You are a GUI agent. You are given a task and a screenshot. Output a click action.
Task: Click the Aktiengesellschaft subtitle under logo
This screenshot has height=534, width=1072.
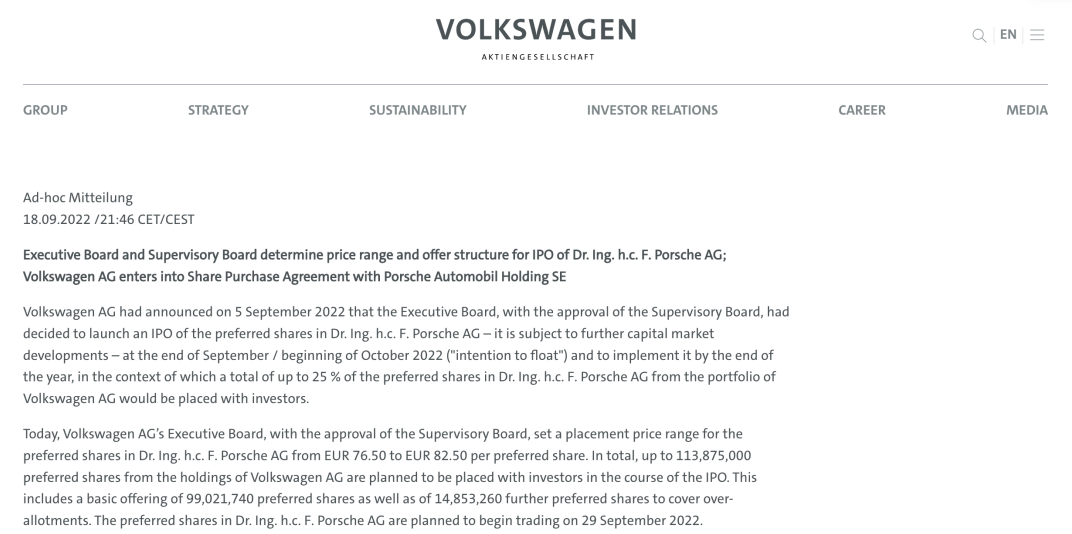(x=537, y=57)
